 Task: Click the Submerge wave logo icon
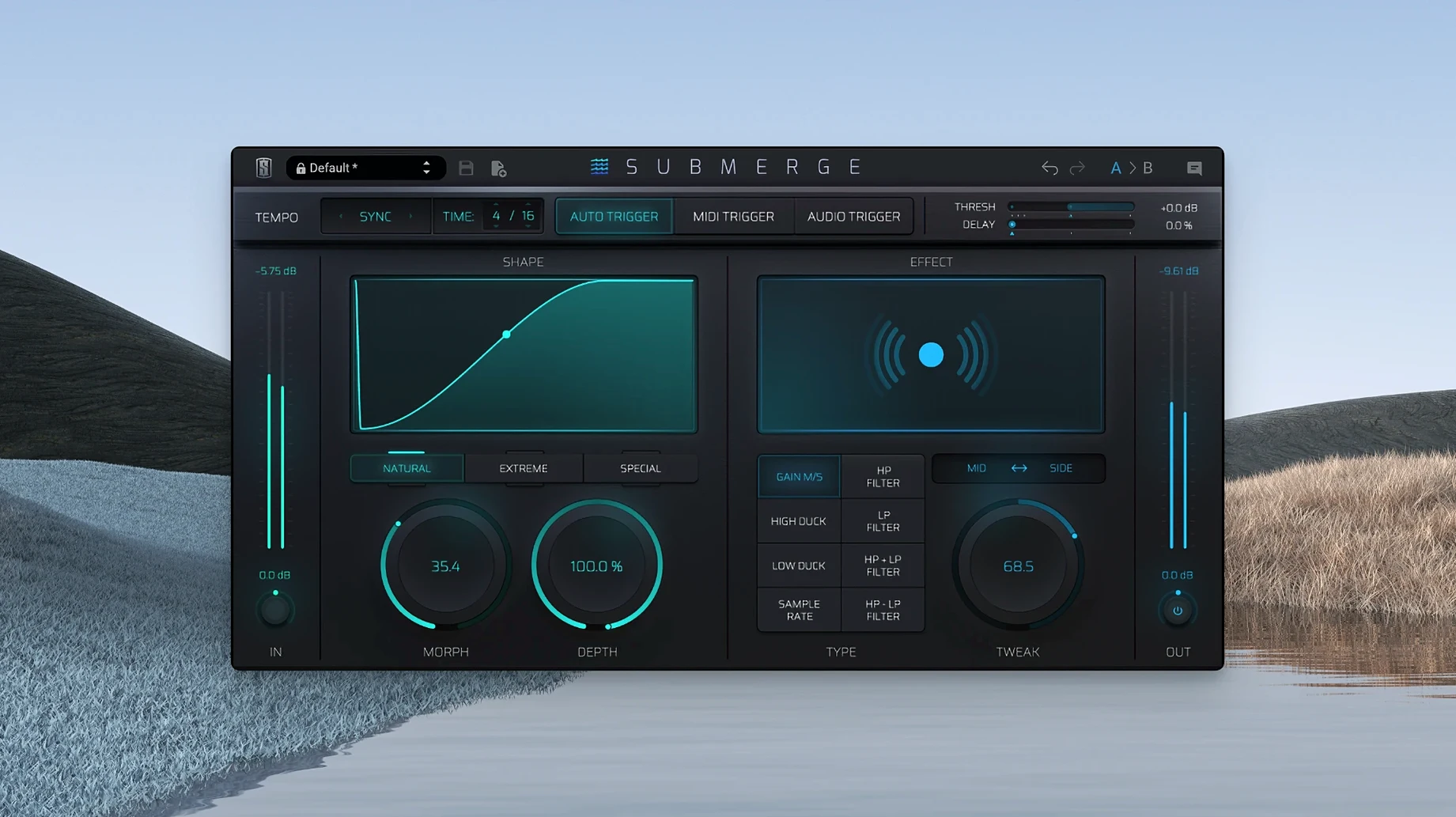(x=599, y=167)
